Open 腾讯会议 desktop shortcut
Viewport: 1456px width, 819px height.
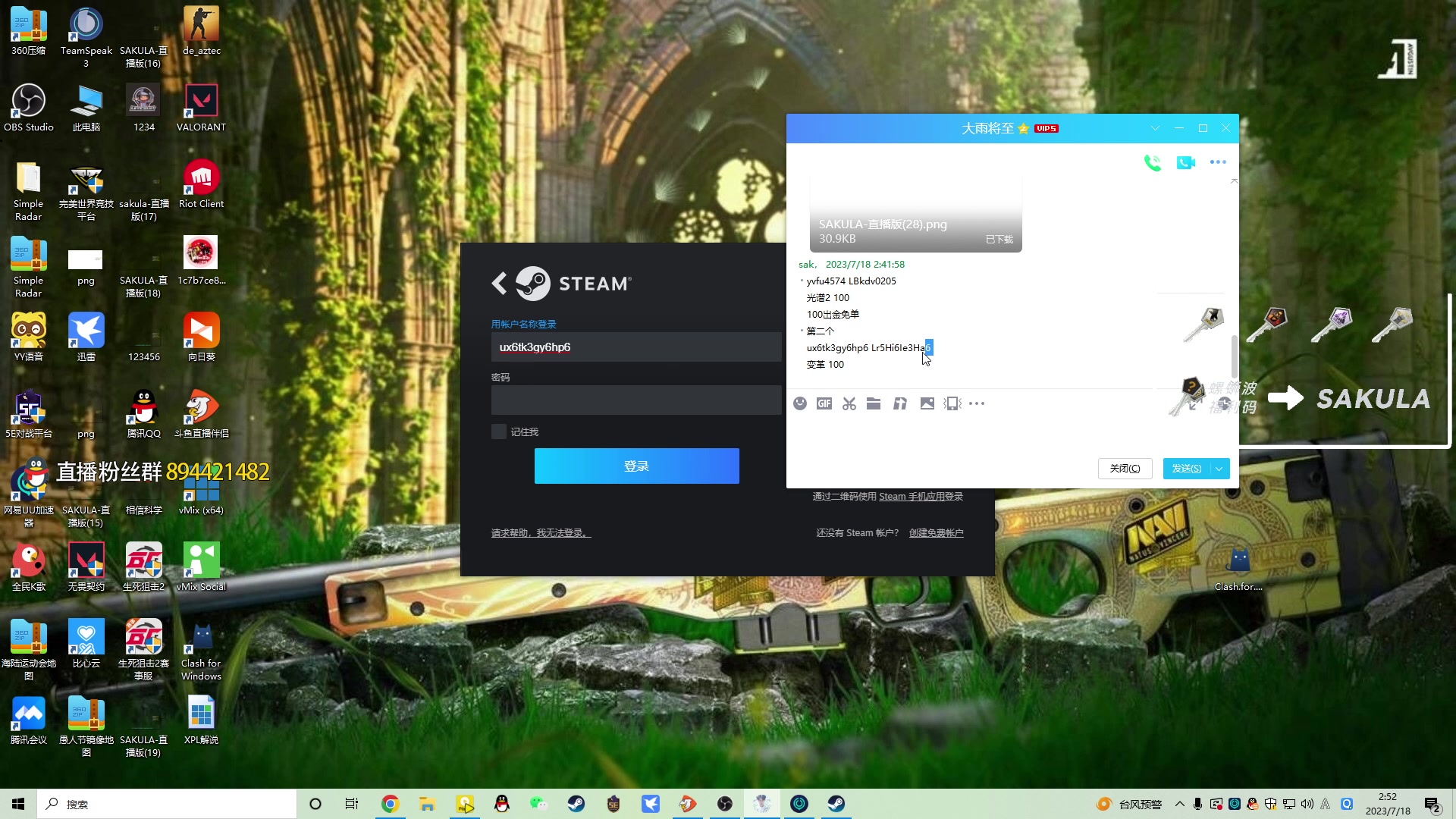[29, 720]
